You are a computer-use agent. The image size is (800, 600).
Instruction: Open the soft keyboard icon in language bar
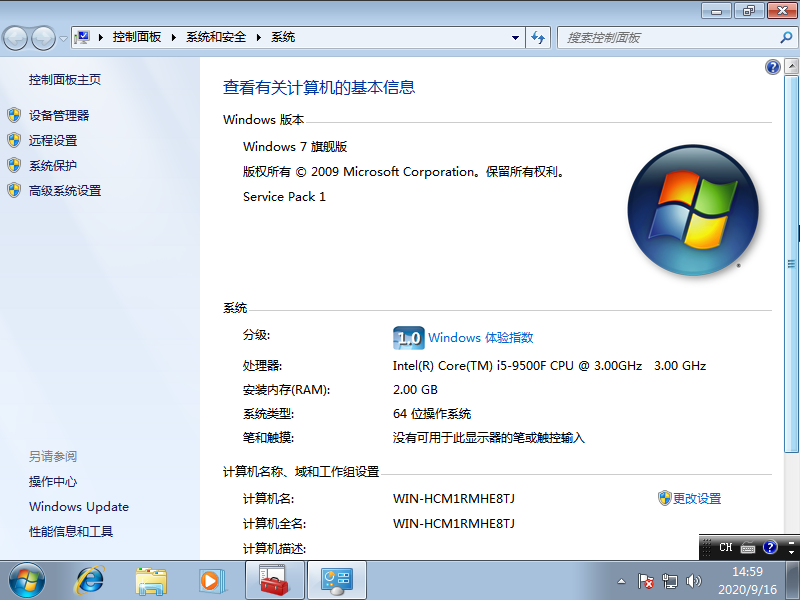point(747,547)
